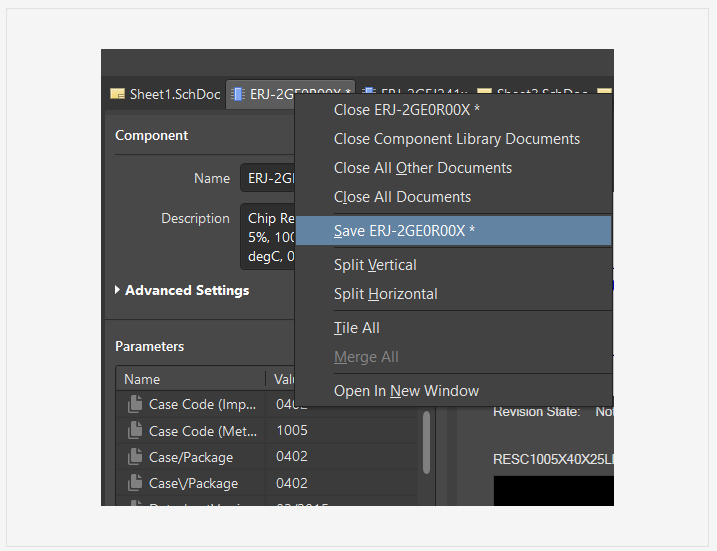The width and height of the screenshot is (717, 551).
Task: Select the Case Code (Imp... parameter name
Action: tap(202, 404)
